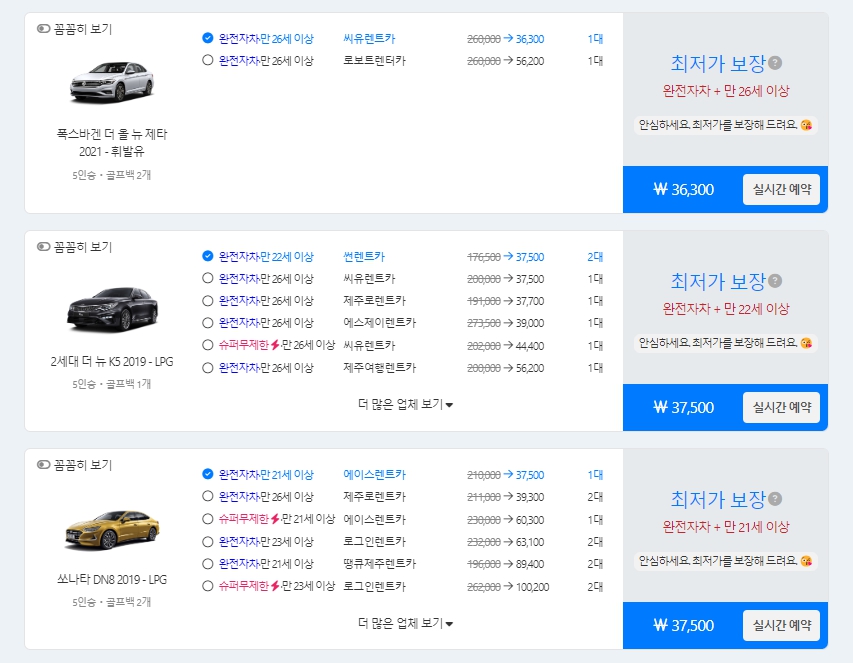This screenshot has height=663, width=853.
Task: Click help icon beside 최저가 보장 on 쏘나타 card
Action: click(x=776, y=499)
